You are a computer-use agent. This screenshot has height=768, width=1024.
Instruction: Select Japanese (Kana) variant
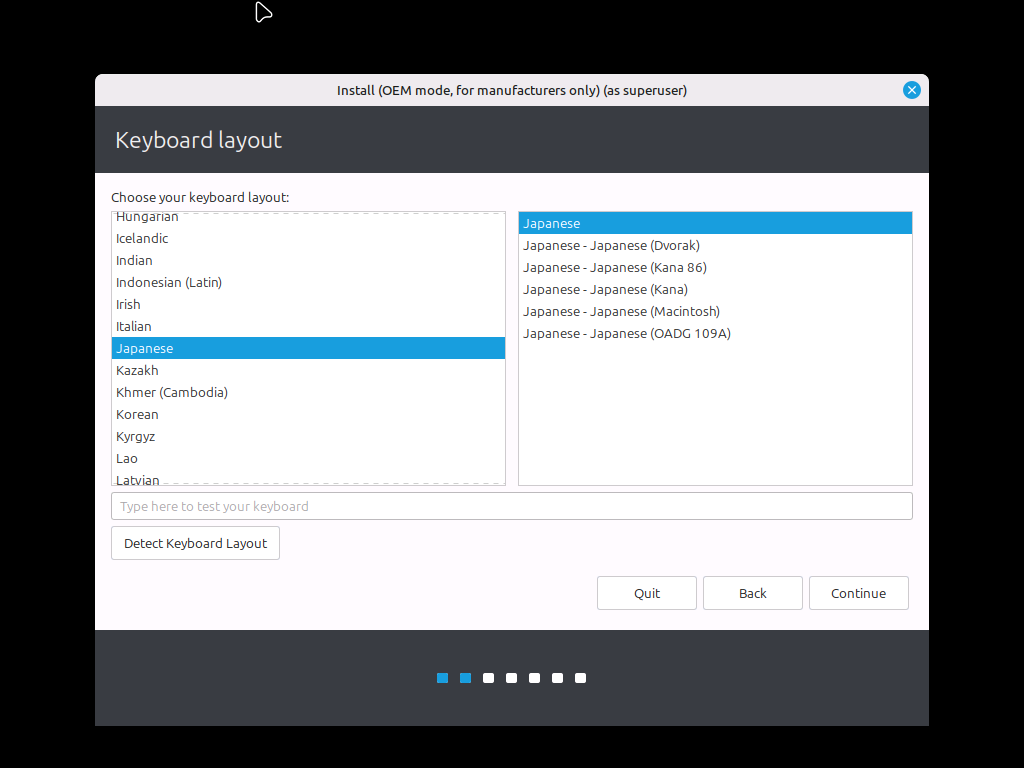pos(605,289)
